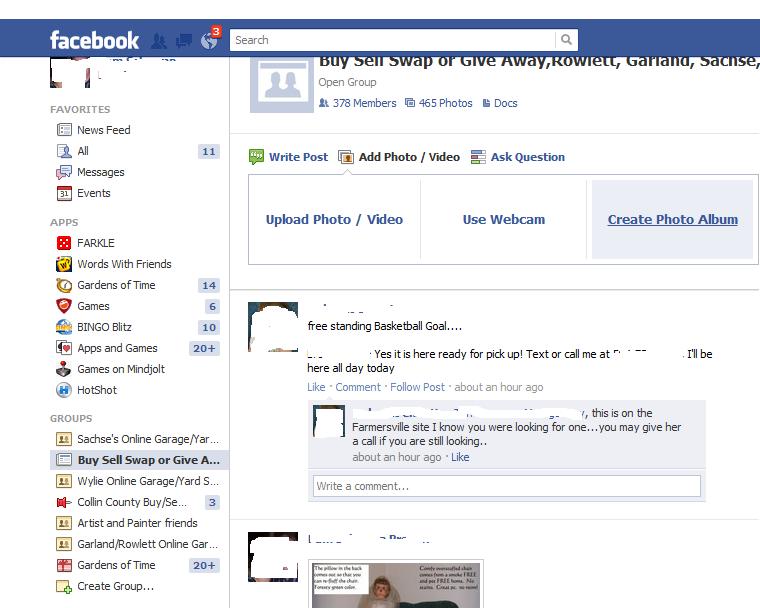Click the 'free standing Basketball Goal....' post text

(384, 326)
